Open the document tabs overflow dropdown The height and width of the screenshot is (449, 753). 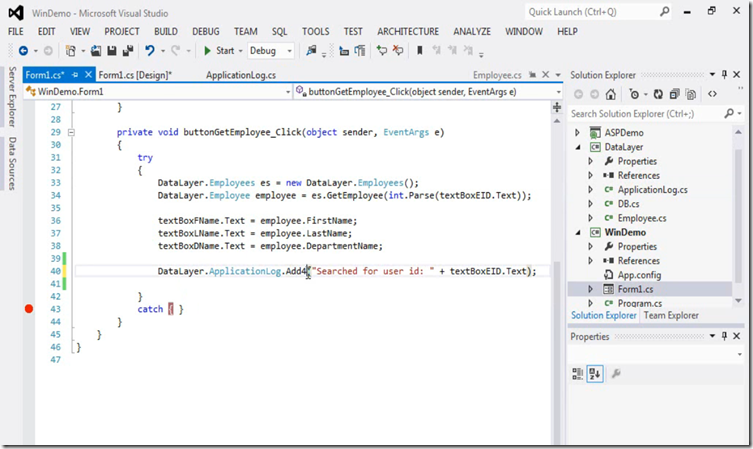point(558,75)
